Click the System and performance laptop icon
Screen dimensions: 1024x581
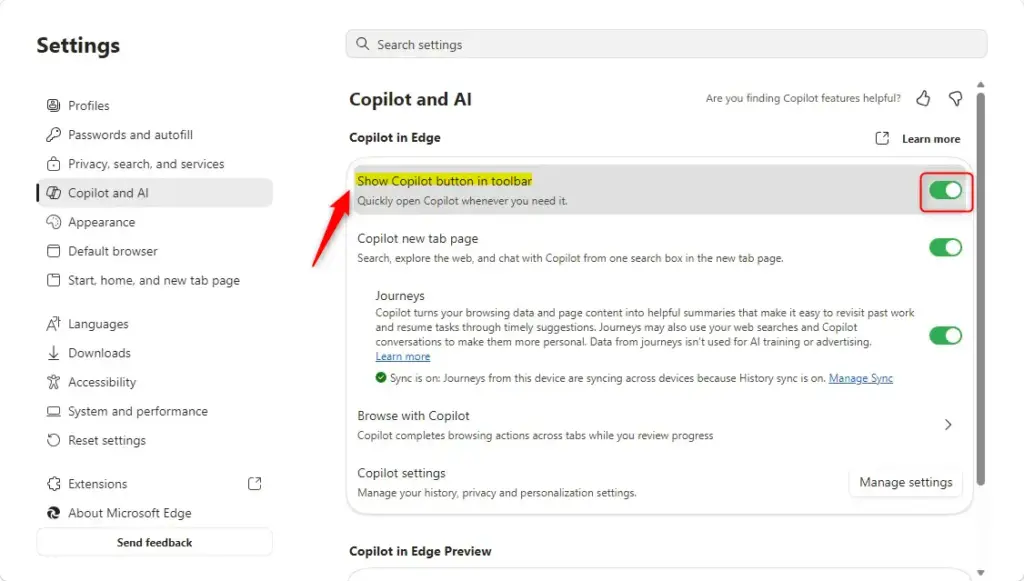coord(54,411)
